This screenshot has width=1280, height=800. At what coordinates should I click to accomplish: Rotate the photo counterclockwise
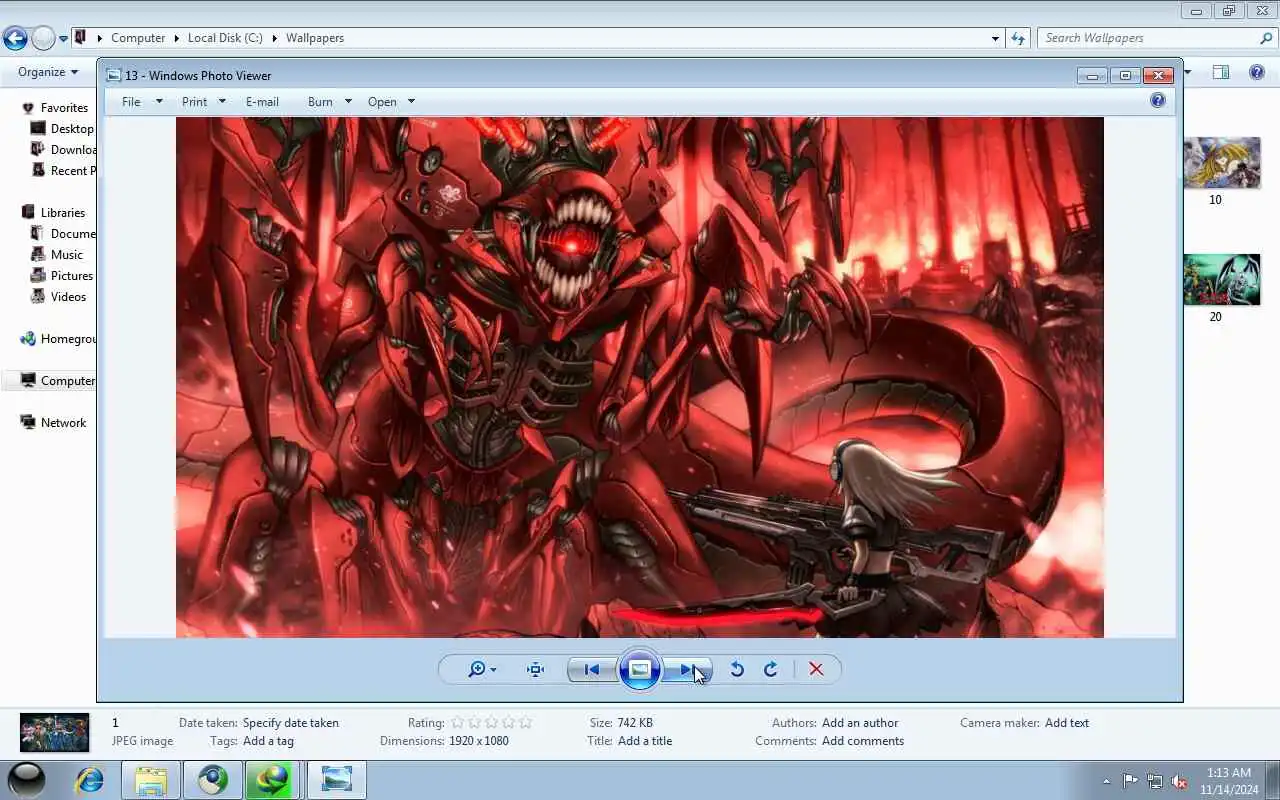coord(737,670)
